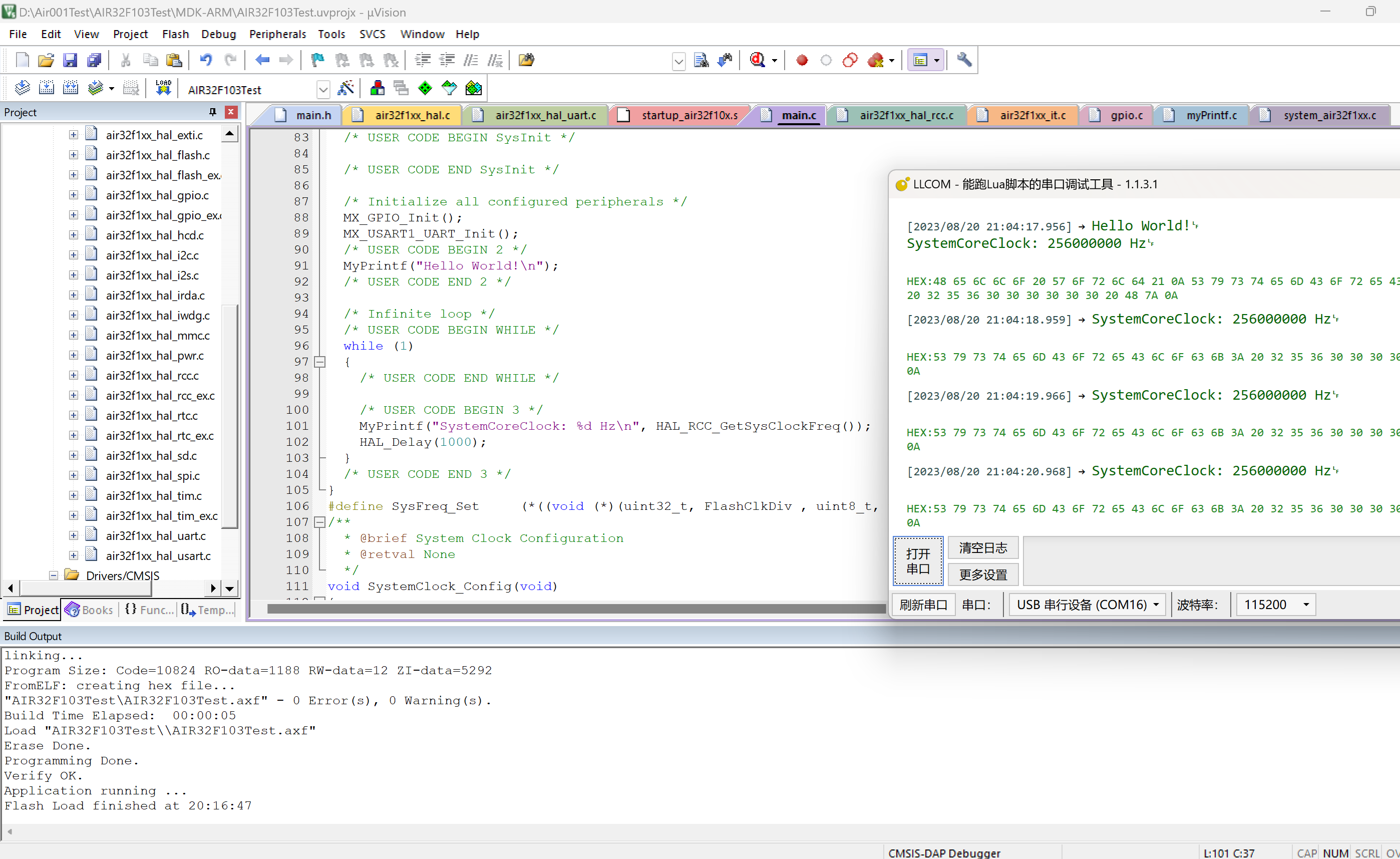Click the Save All icon
The height and width of the screenshot is (859, 1400).
pos(94,60)
